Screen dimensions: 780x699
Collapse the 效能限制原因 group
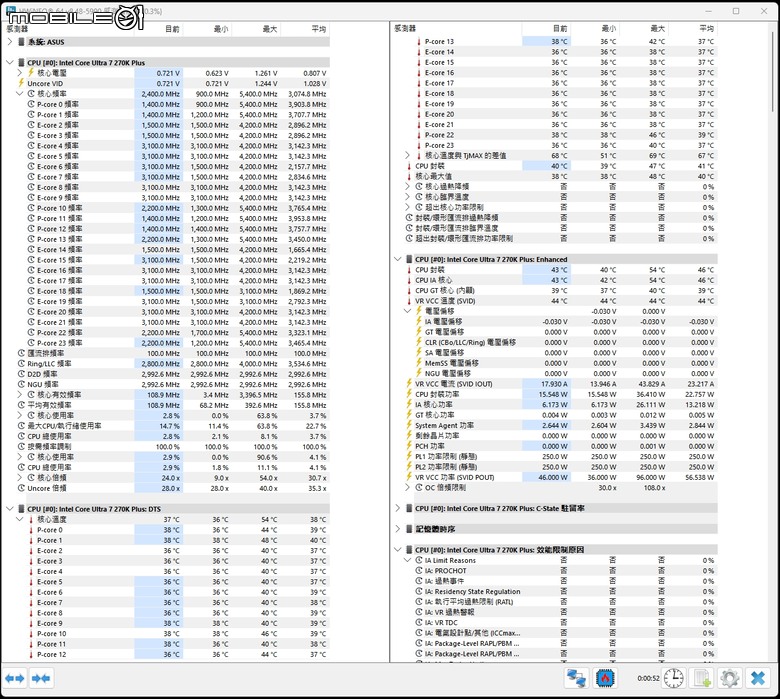click(397, 550)
